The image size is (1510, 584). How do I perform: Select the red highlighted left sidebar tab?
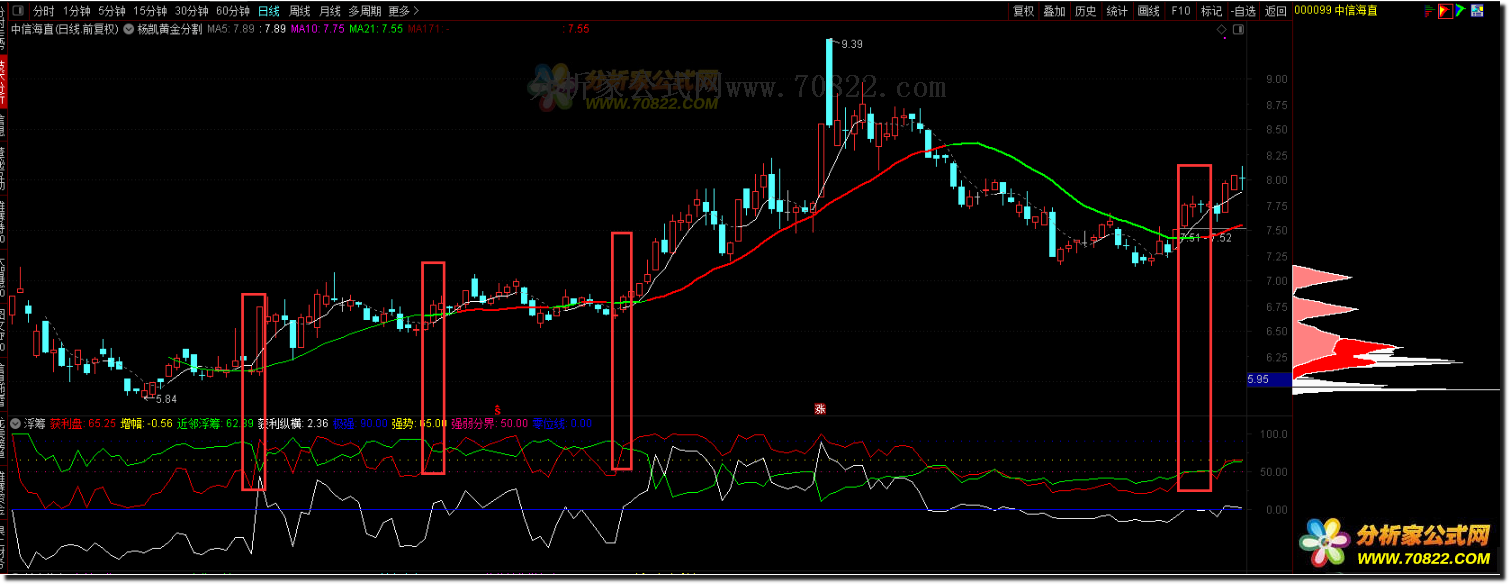pos(4,81)
